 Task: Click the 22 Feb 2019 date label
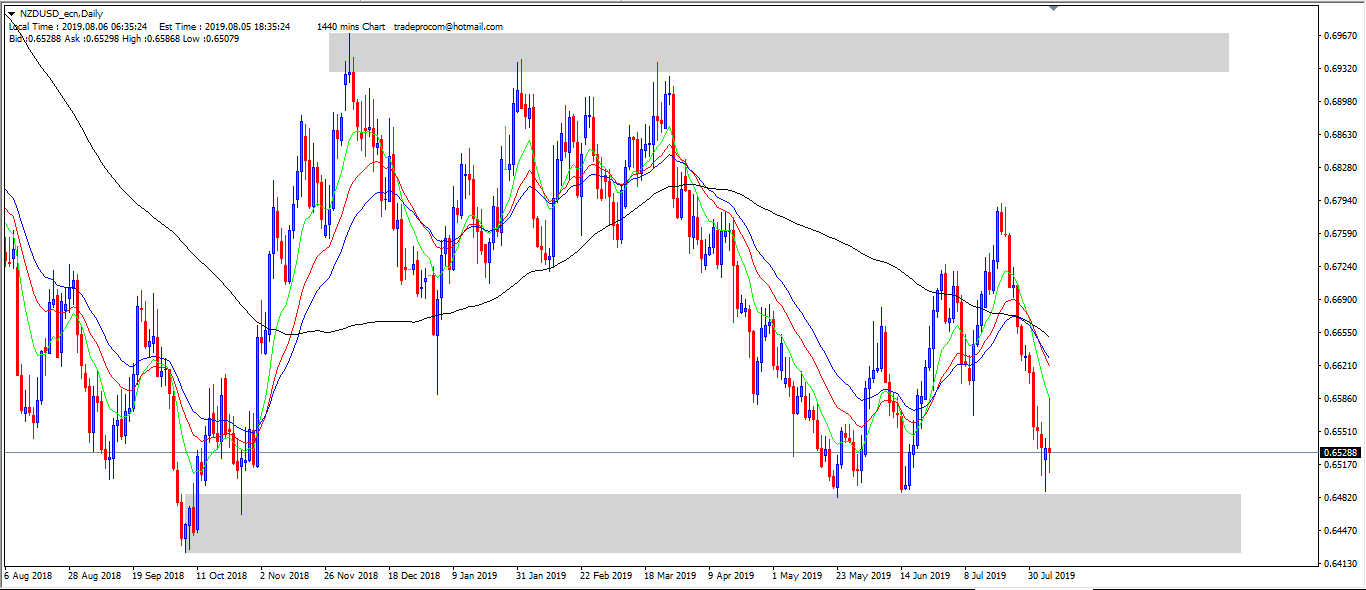point(606,576)
